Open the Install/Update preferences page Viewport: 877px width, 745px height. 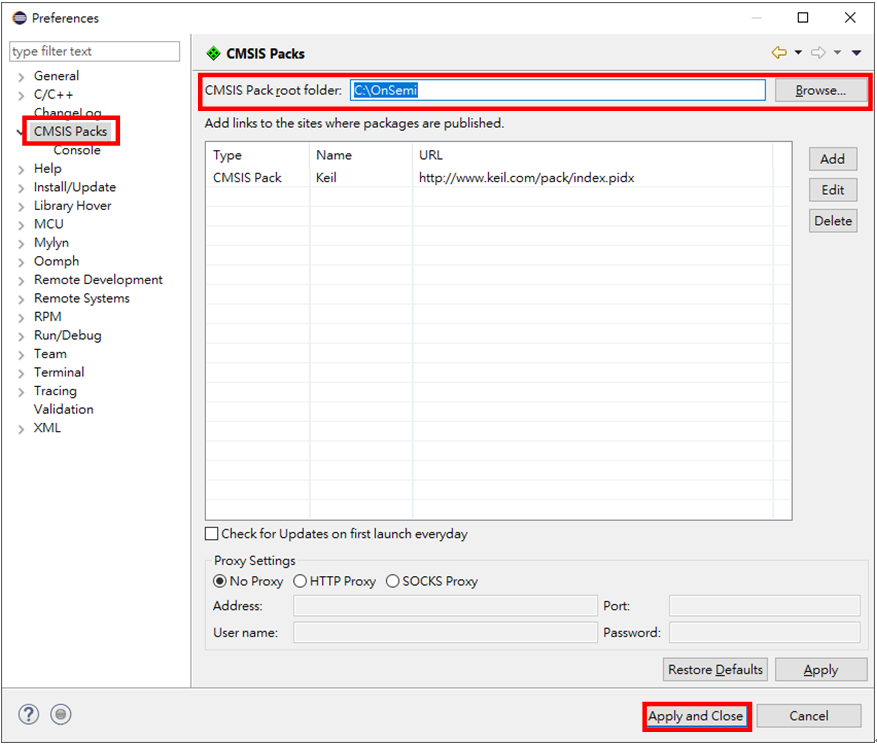(75, 187)
